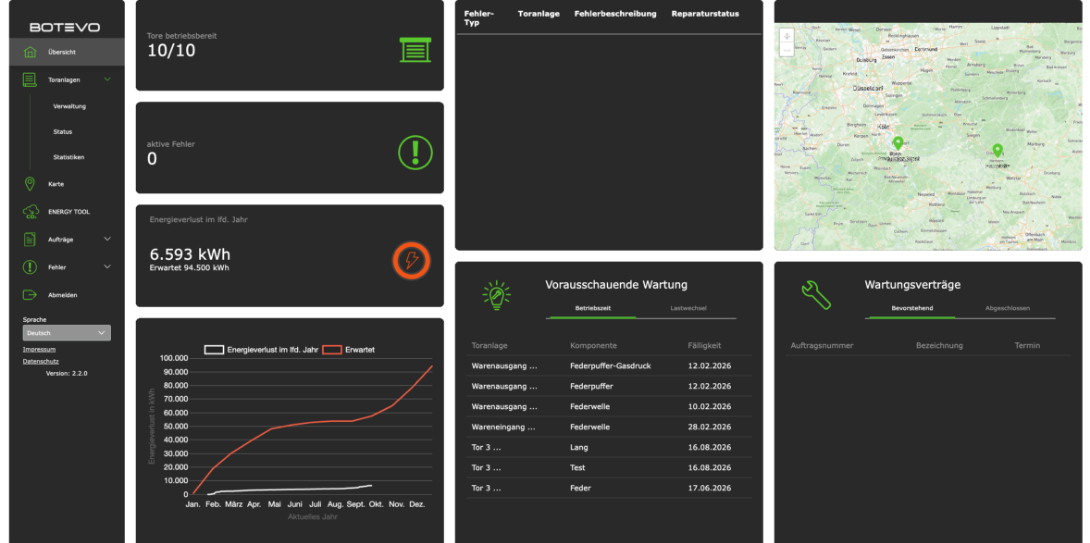Screen dimensions: 1090x543
Task: Click the lightbulb icon in Vorausschauende Wartung
Action: pyautogui.click(x=496, y=294)
